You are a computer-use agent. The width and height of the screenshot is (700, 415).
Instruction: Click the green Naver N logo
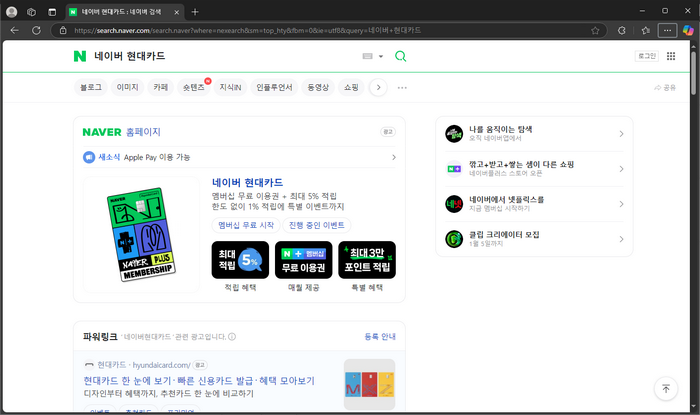click(x=80, y=56)
